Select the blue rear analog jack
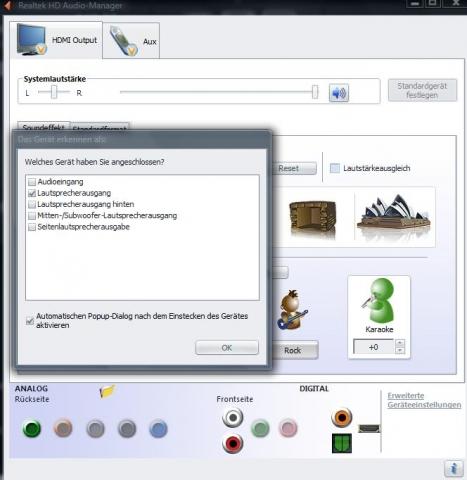The image size is (467, 480). (158, 429)
